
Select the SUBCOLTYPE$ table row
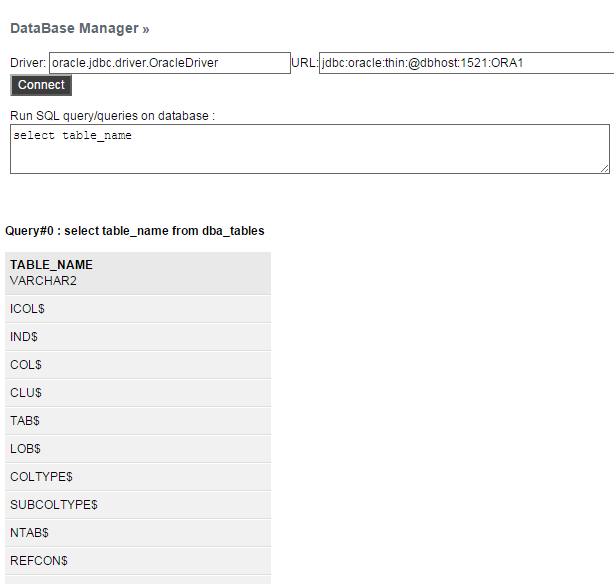(x=138, y=505)
